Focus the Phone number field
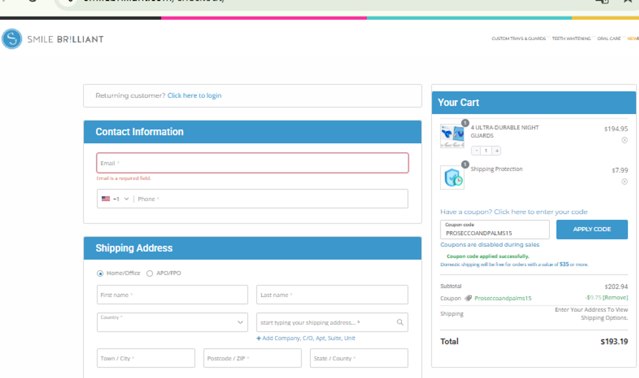This screenshot has width=639, height=378. click(x=271, y=199)
